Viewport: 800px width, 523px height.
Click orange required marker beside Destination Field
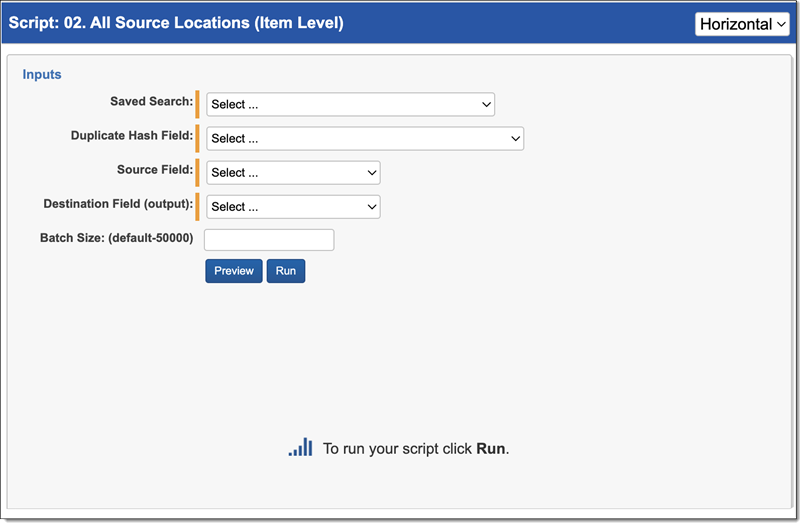pyautogui.click(x=198, y=206)
